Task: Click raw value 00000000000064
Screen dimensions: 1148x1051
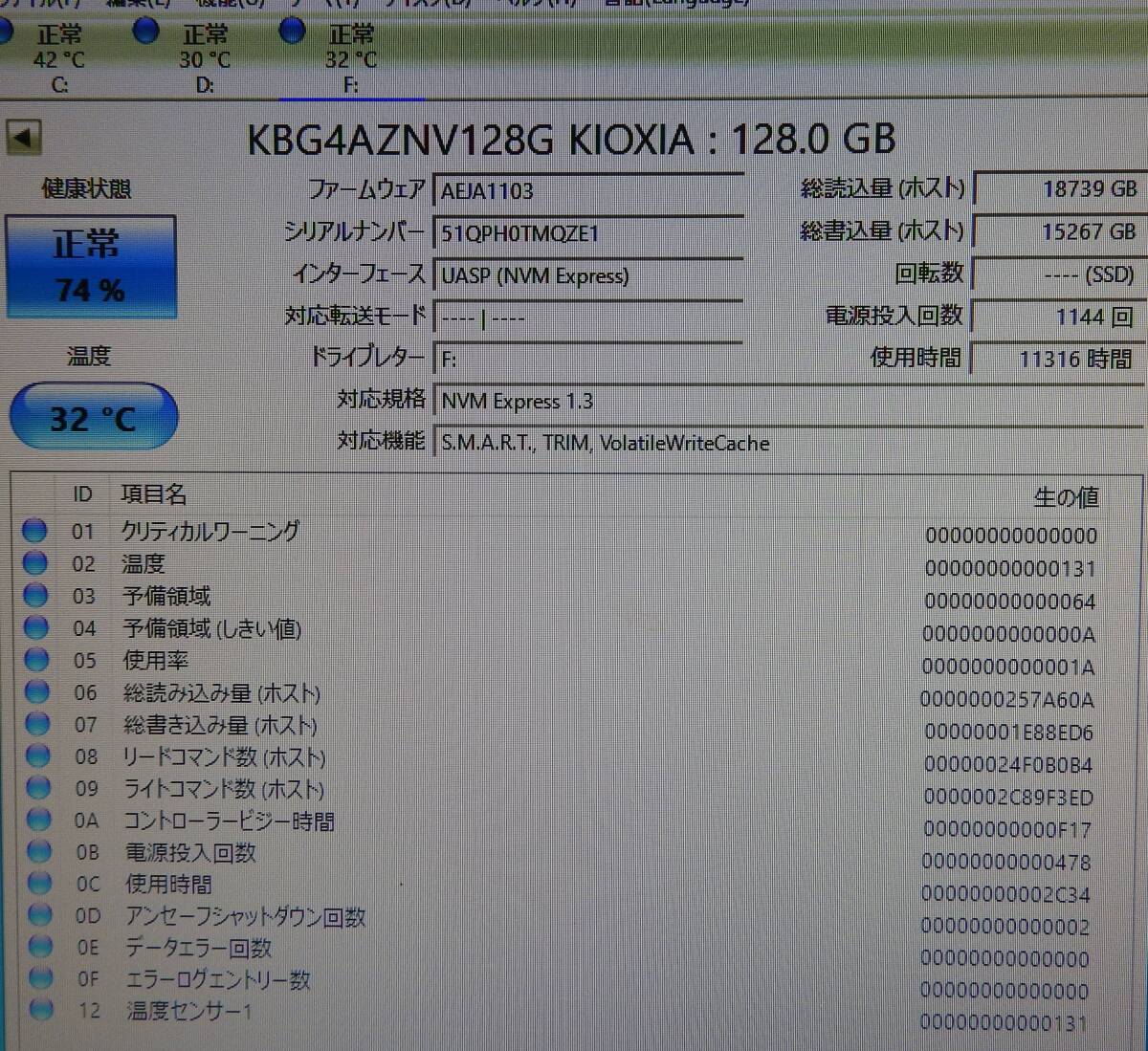Action: coord(1011,602)
